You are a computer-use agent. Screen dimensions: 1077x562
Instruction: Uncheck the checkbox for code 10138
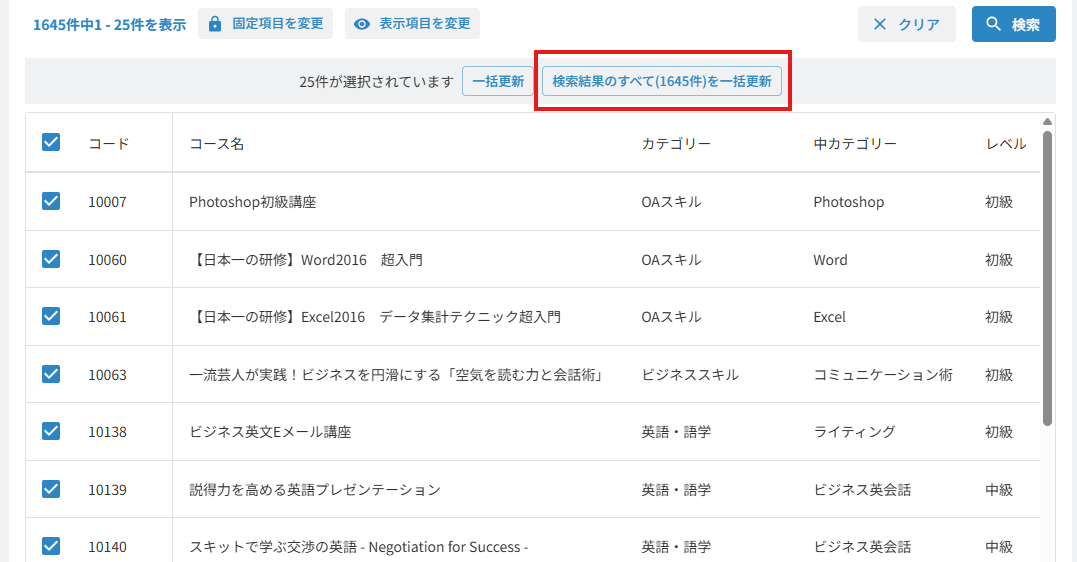click(x=51, y=431)
